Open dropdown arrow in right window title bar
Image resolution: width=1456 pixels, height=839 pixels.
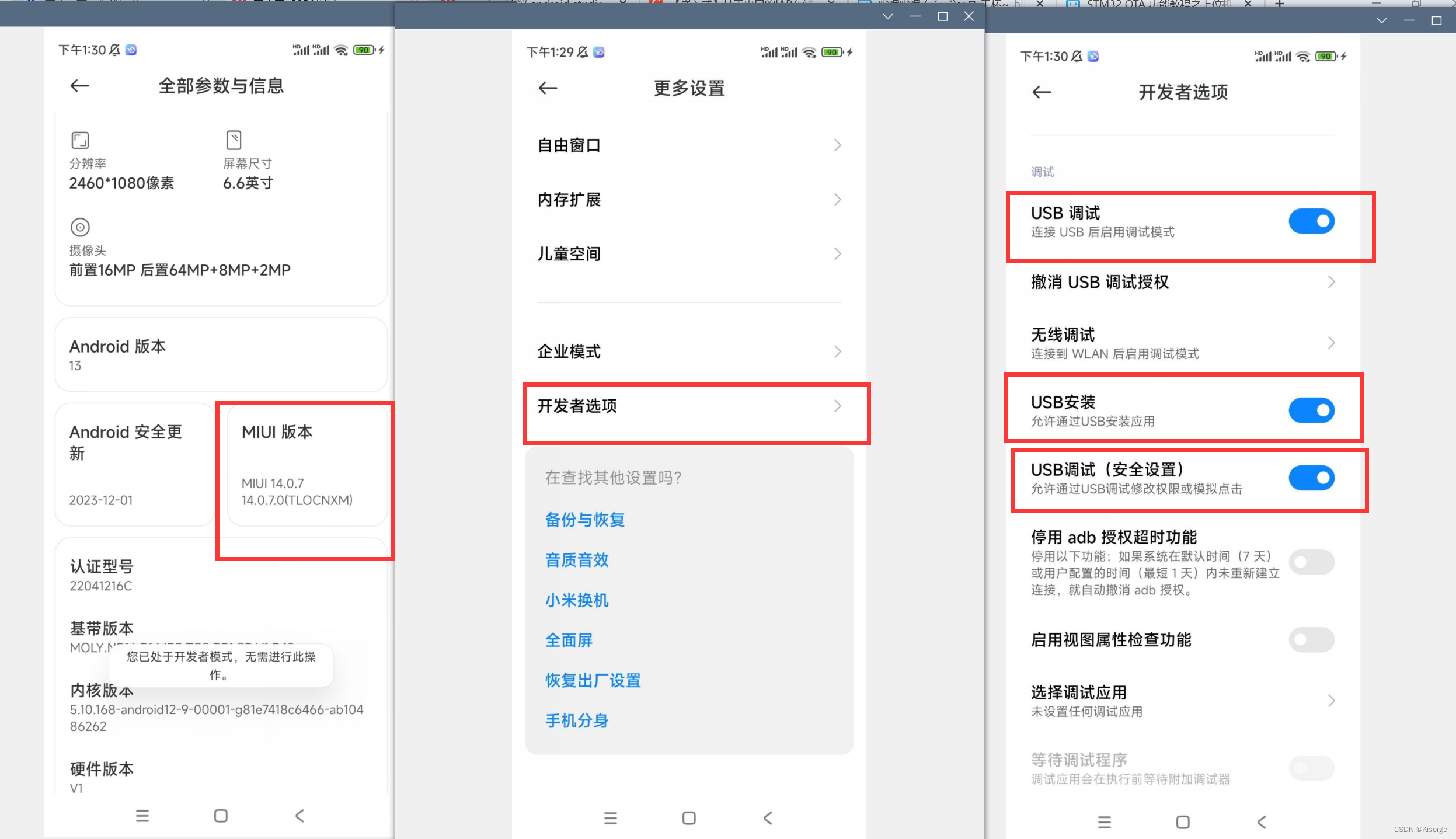pos(1382,20)
